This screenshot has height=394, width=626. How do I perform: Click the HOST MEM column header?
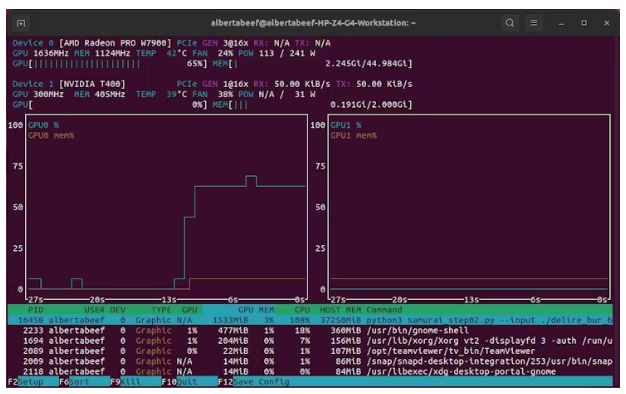pyautogui.click(x=340, y=310)
